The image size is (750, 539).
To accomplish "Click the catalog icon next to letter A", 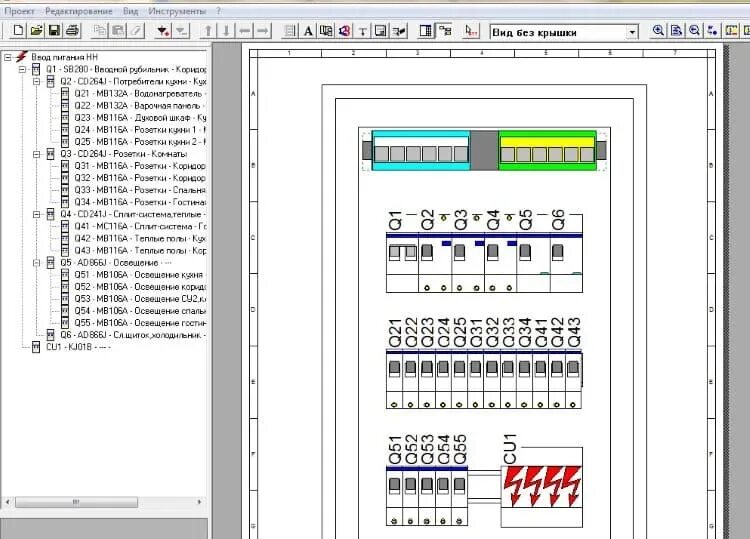I will pos(326,32).
